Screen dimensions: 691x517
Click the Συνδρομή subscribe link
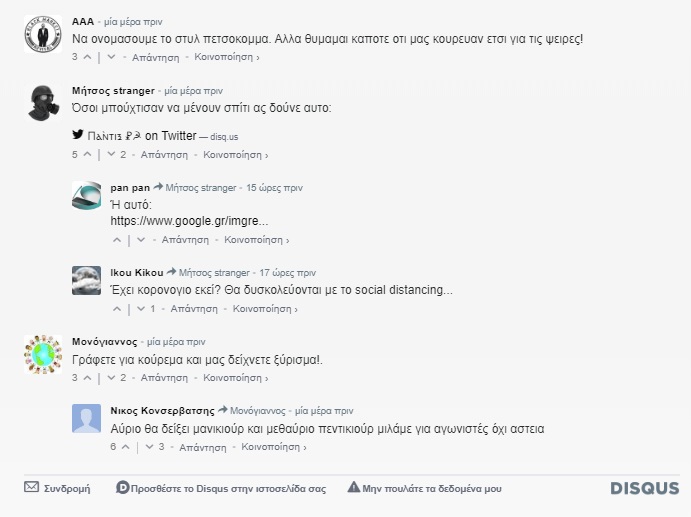pos(58,488)
